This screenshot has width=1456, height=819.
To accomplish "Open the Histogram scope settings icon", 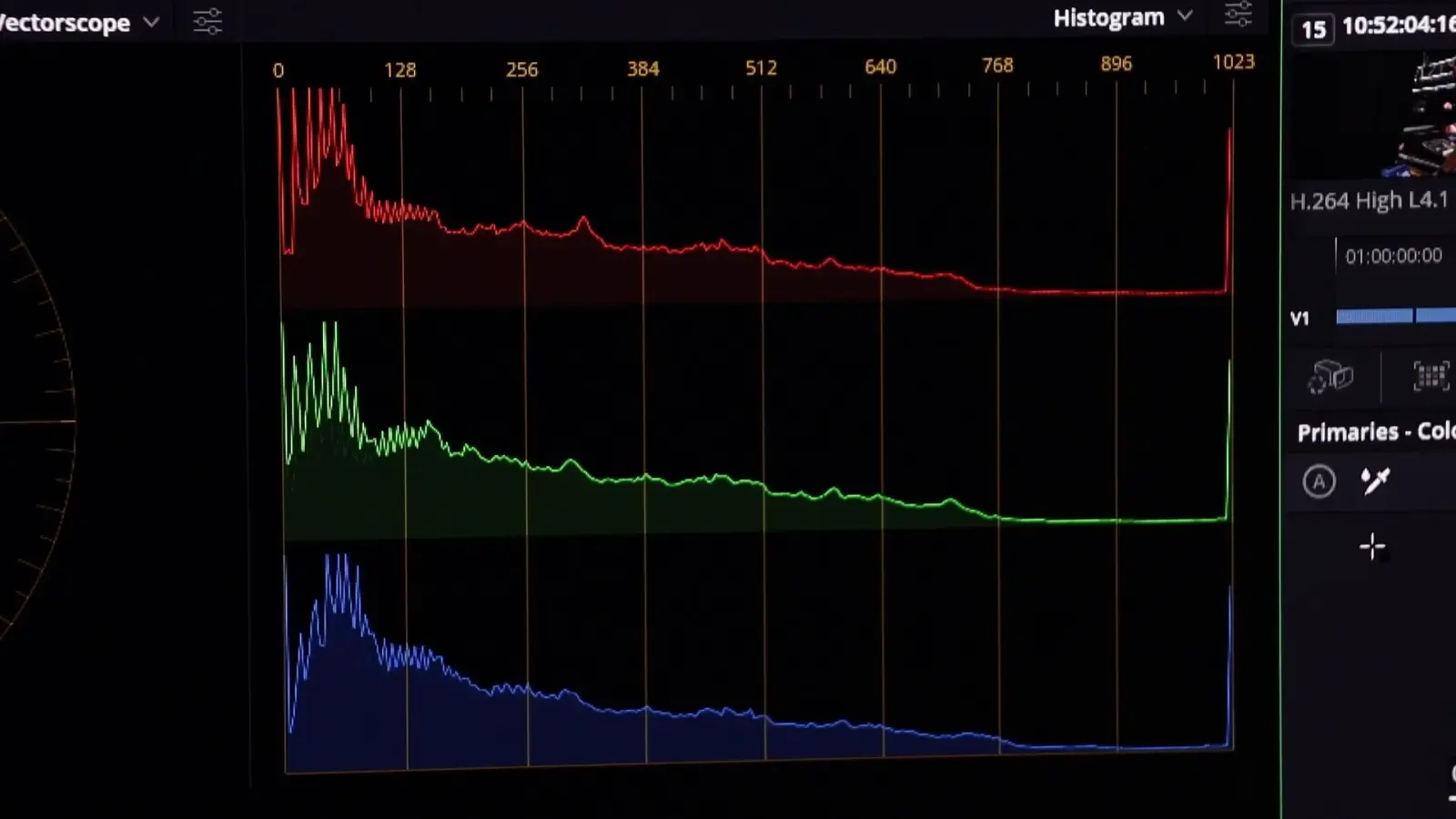I will (x=1239, y=15).
